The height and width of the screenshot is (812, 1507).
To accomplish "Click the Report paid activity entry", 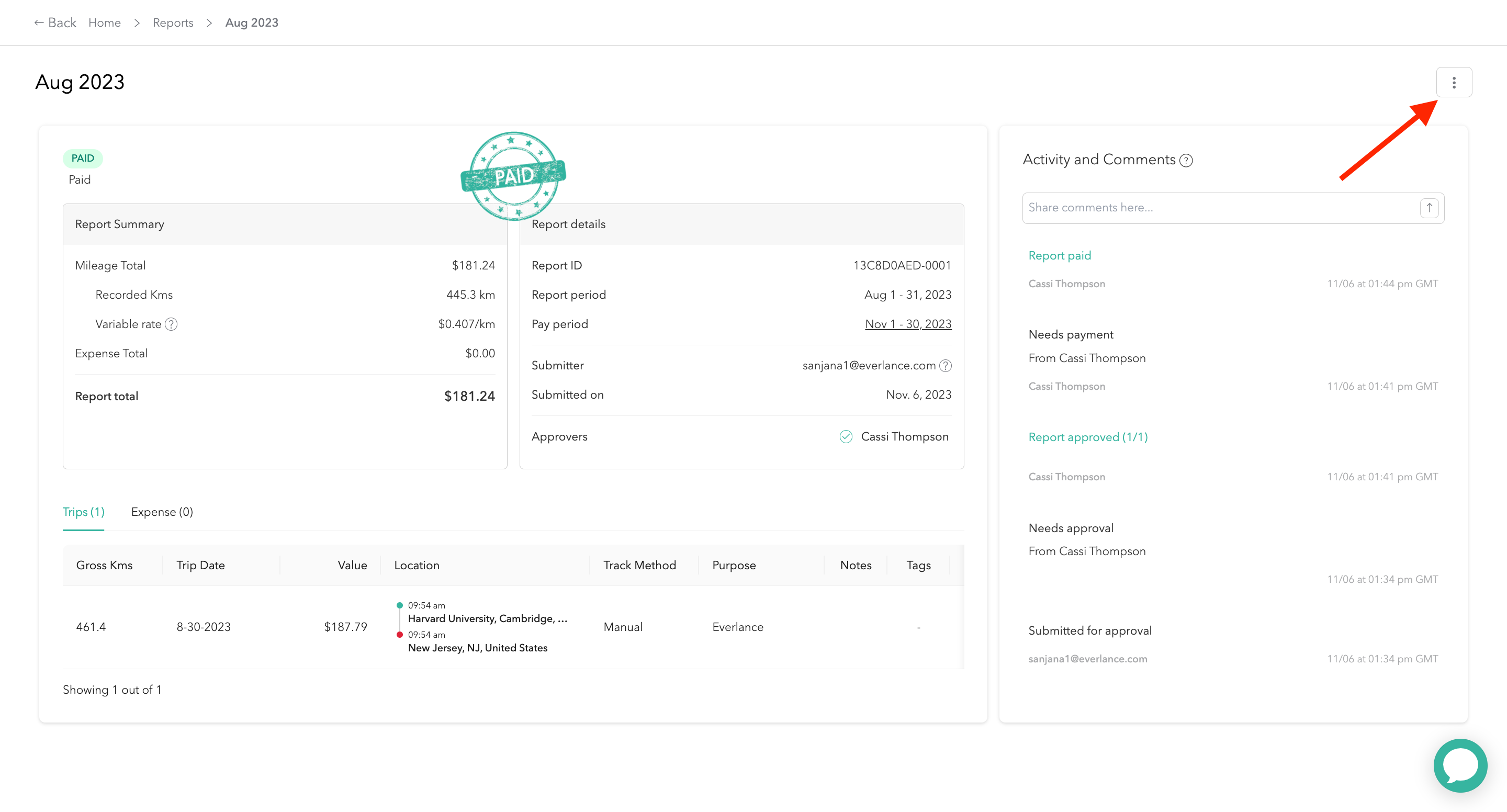I will pyautogui.click(x=1059, y=256).
